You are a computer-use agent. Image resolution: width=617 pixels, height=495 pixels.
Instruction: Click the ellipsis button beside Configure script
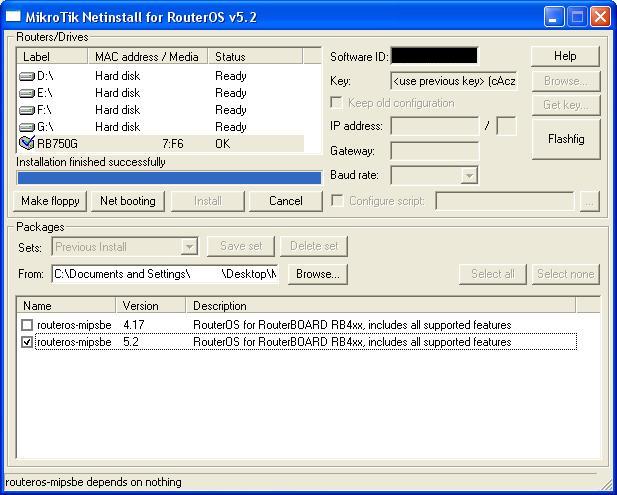589,201
